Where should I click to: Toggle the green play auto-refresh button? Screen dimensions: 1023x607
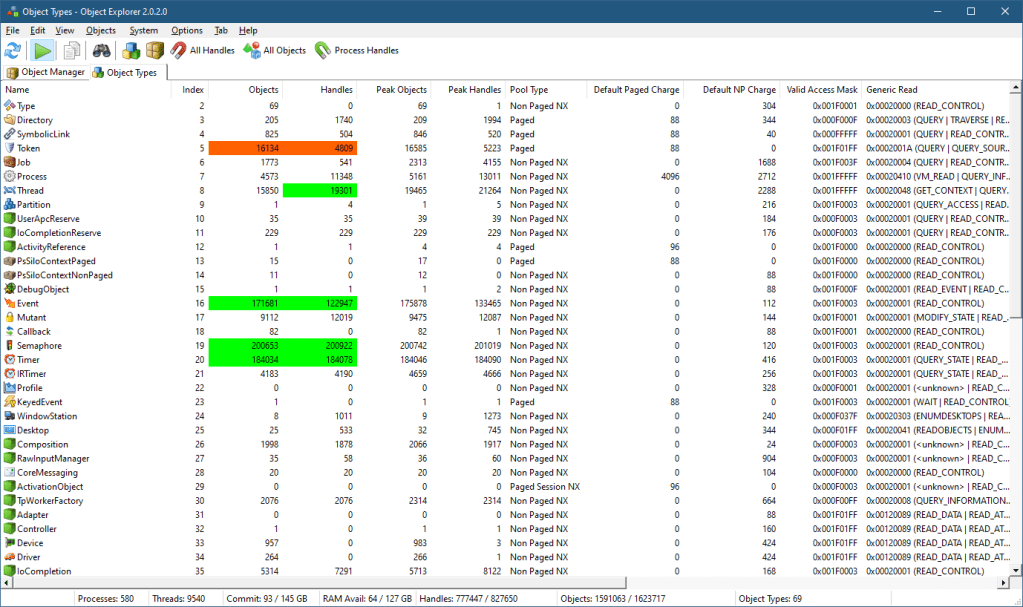tap(42, 50)
